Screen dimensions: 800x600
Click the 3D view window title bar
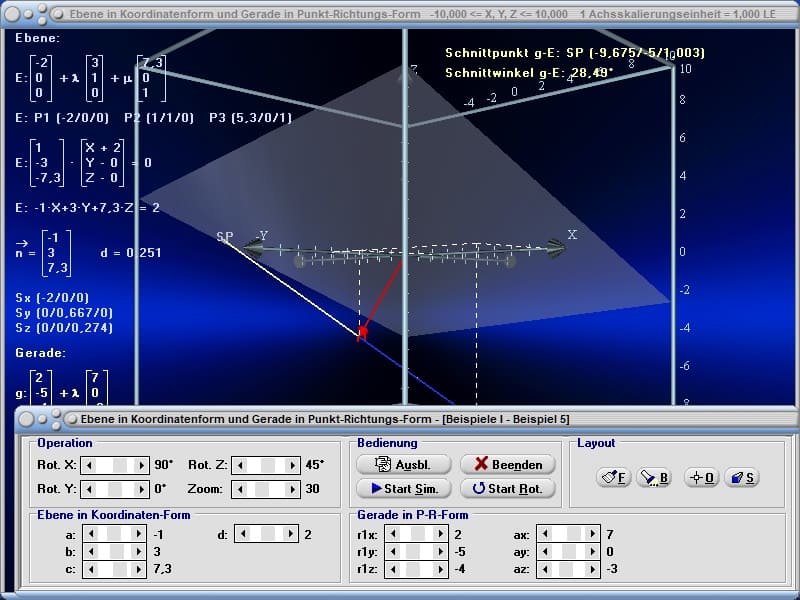tap(400, 14)
